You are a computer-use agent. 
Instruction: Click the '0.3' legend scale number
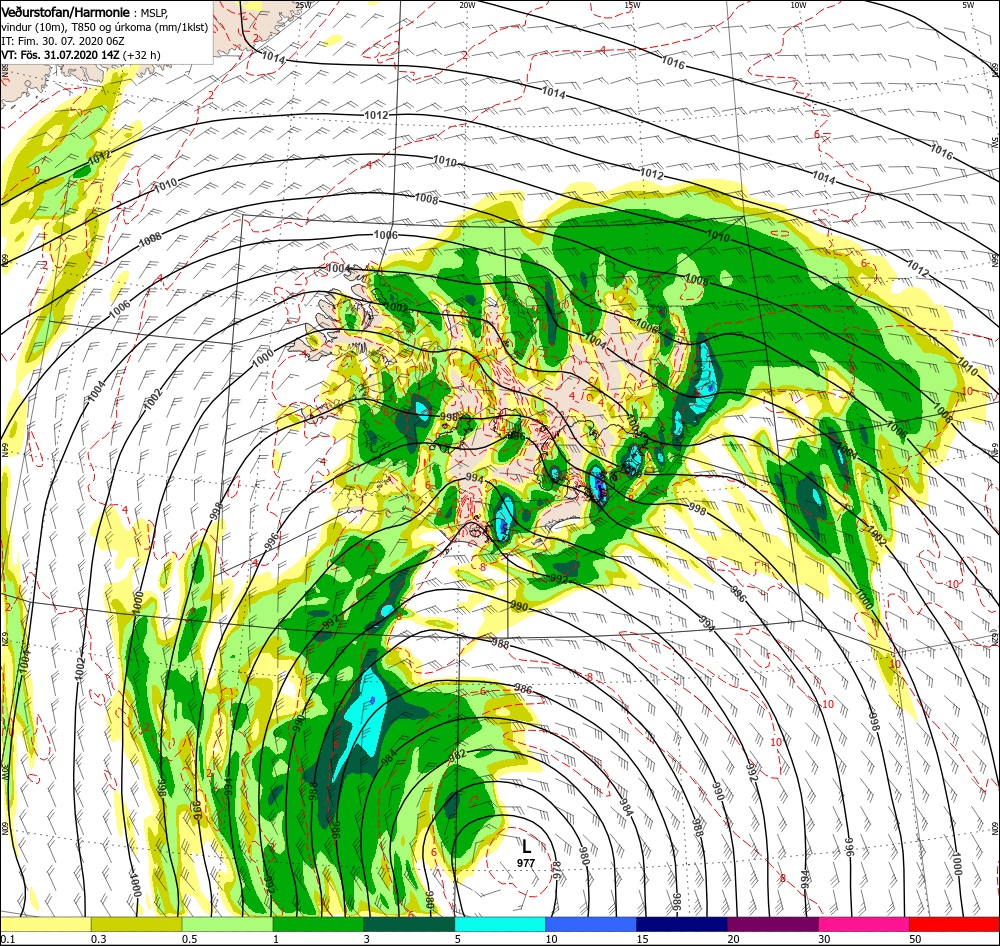98,939
